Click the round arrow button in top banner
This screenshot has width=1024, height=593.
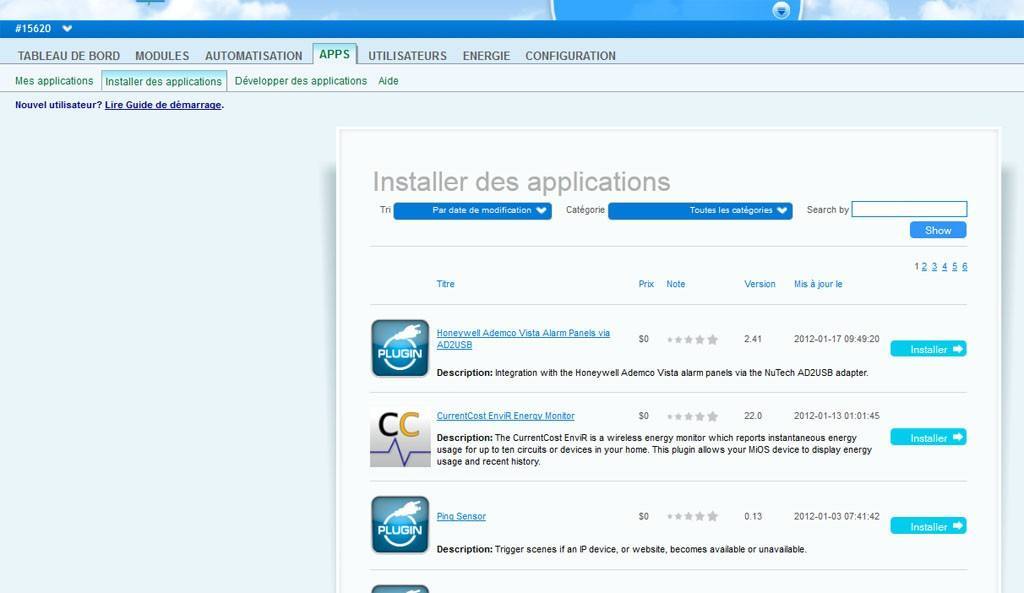pos(781,10)
